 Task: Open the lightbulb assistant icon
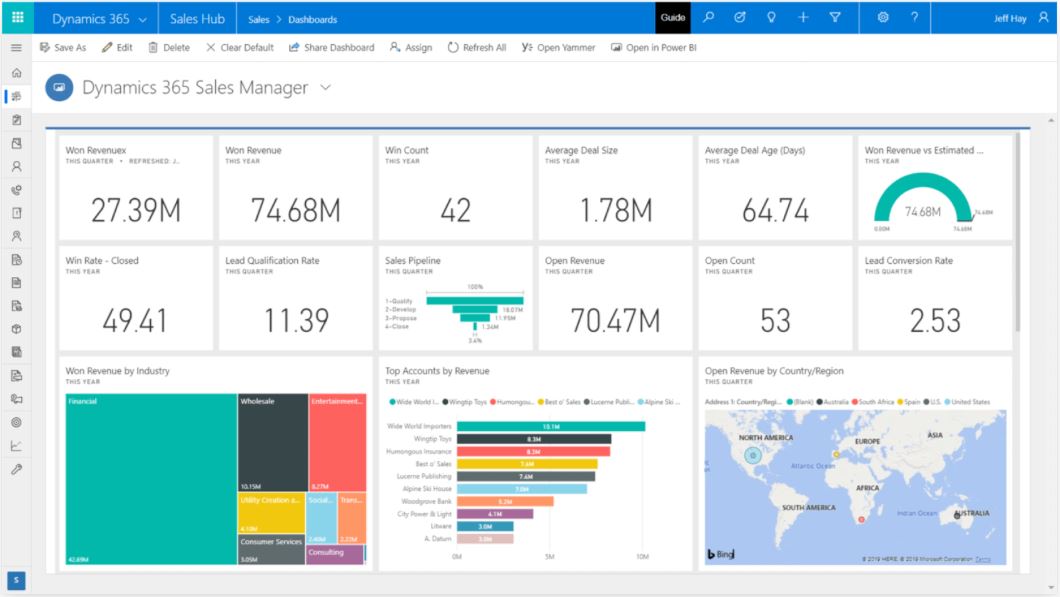771,18
